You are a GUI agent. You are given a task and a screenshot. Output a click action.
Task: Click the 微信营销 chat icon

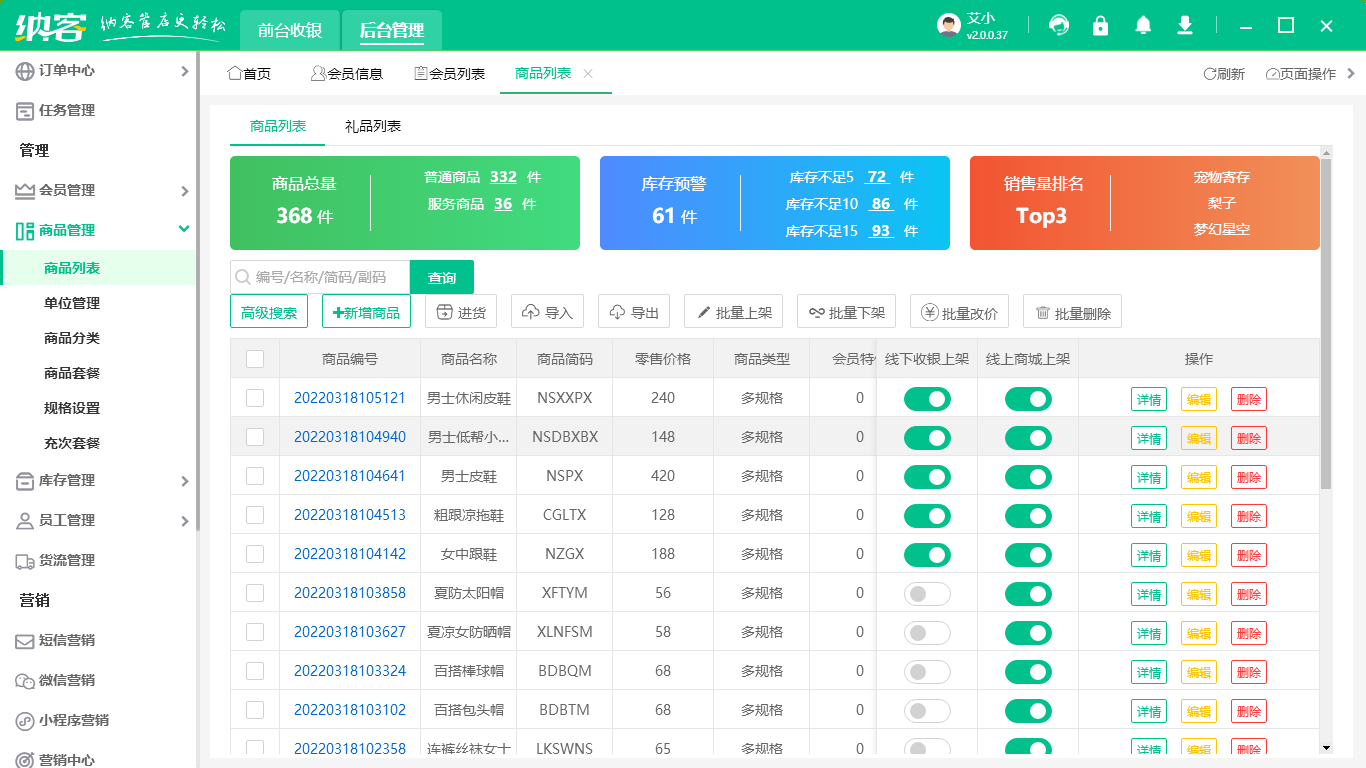[x=25, y=681]
